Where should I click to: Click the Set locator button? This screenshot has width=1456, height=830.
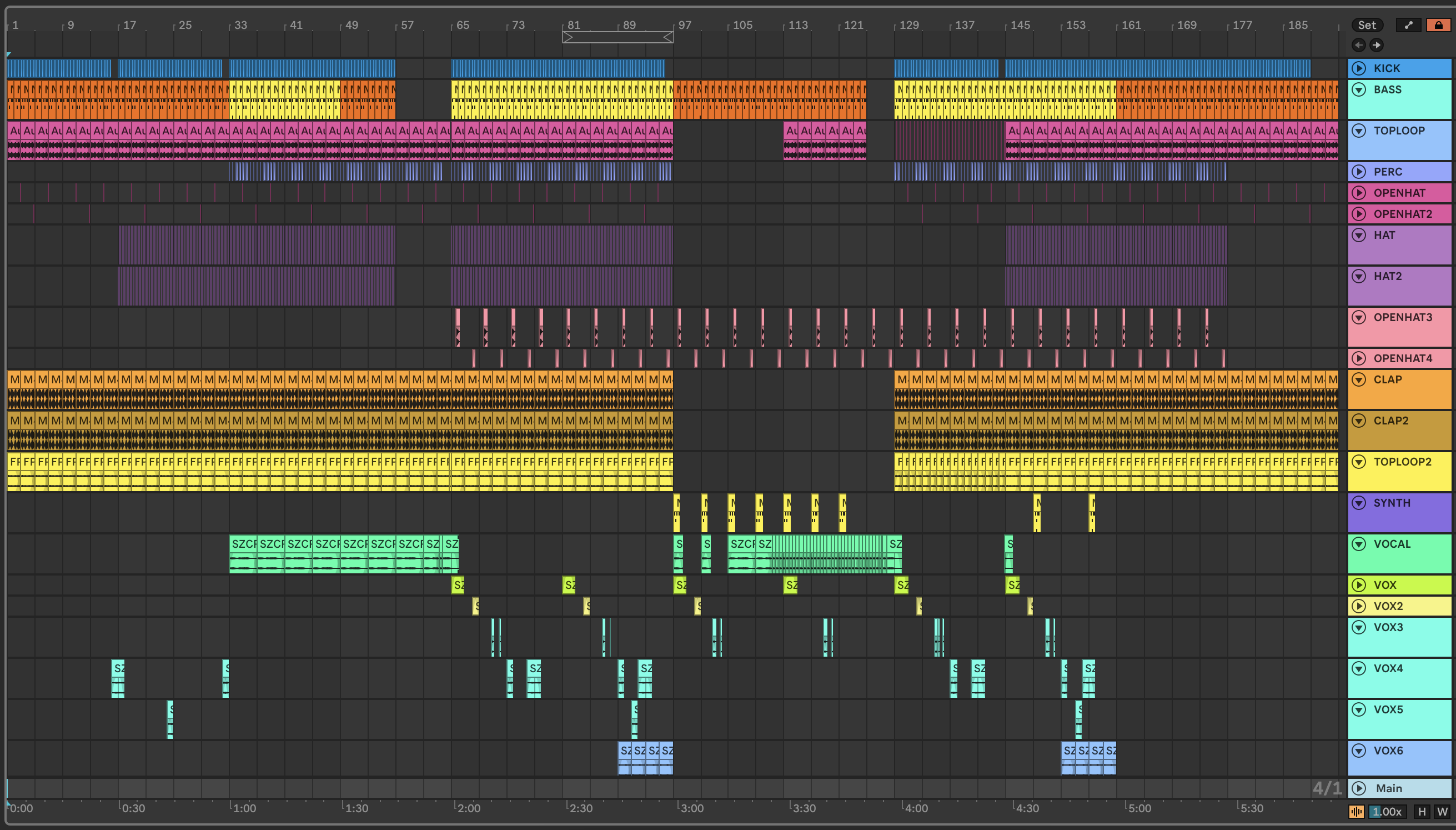(x=1367, y=25)
